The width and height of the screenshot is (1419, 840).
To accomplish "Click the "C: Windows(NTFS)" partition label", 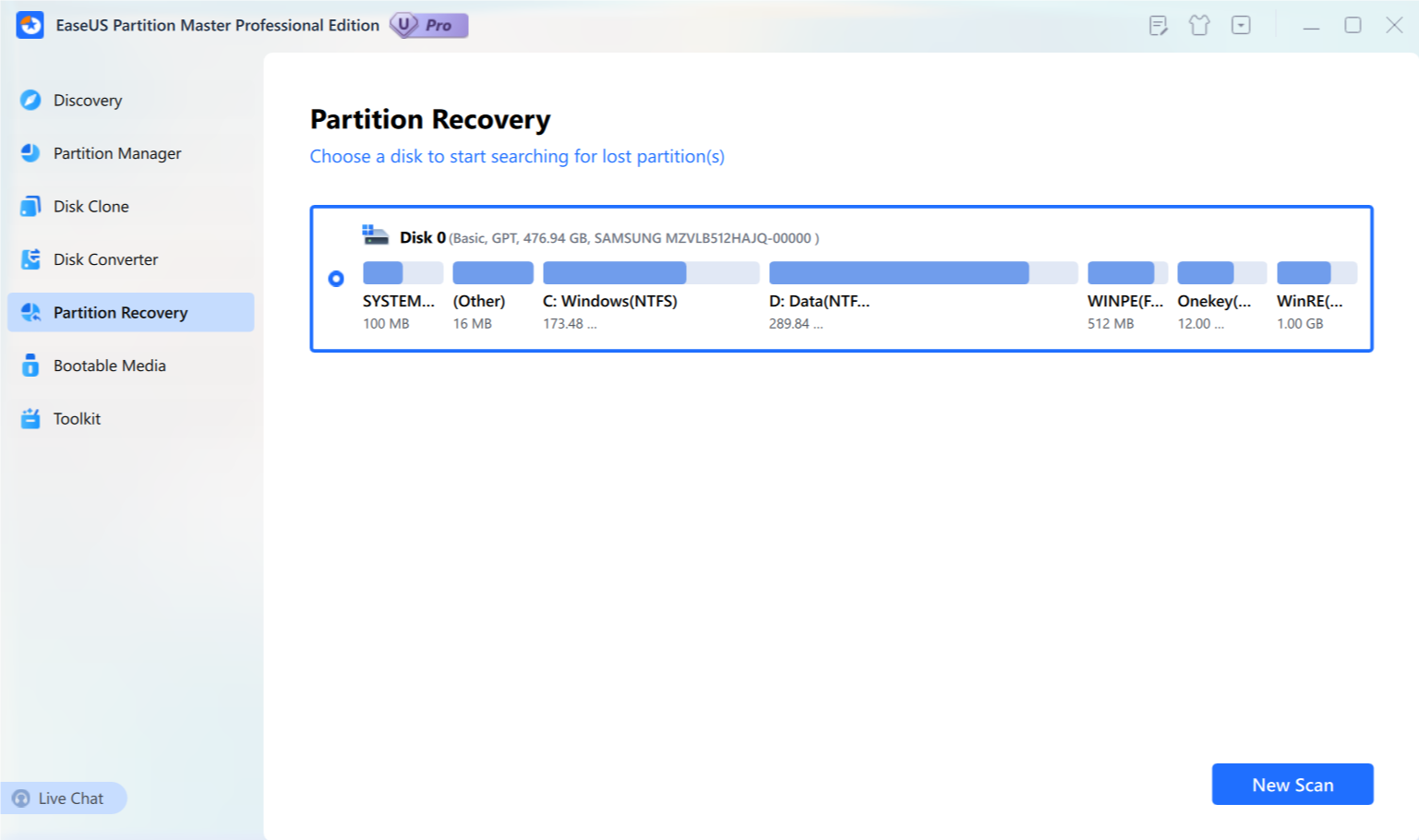I will pos(610,301).
